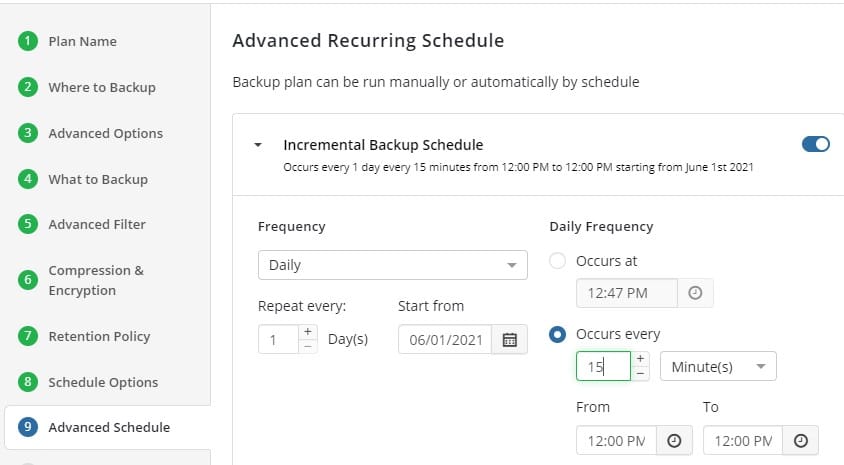The height and width of the screenshot is (465, 844).
Task: Click the Occurs at 12:47 PM field
Action: tap(627, 293)
